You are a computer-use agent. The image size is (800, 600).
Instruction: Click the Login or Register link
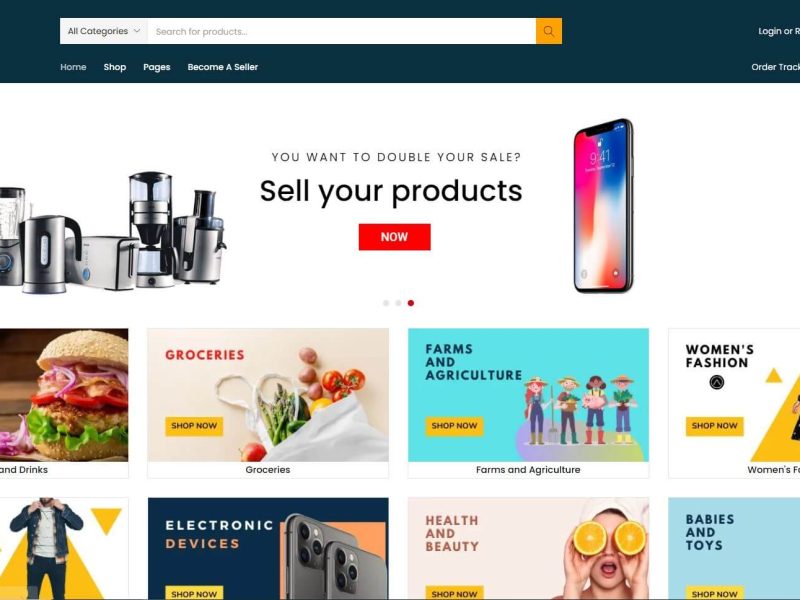tap(779, 31)
